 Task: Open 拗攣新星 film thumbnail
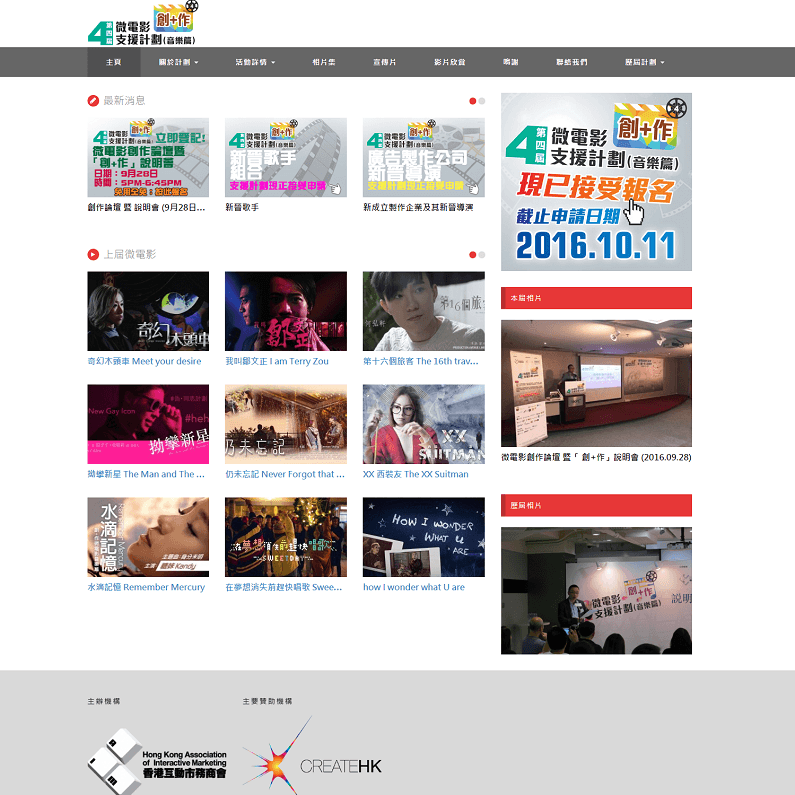tap(148, 424)
